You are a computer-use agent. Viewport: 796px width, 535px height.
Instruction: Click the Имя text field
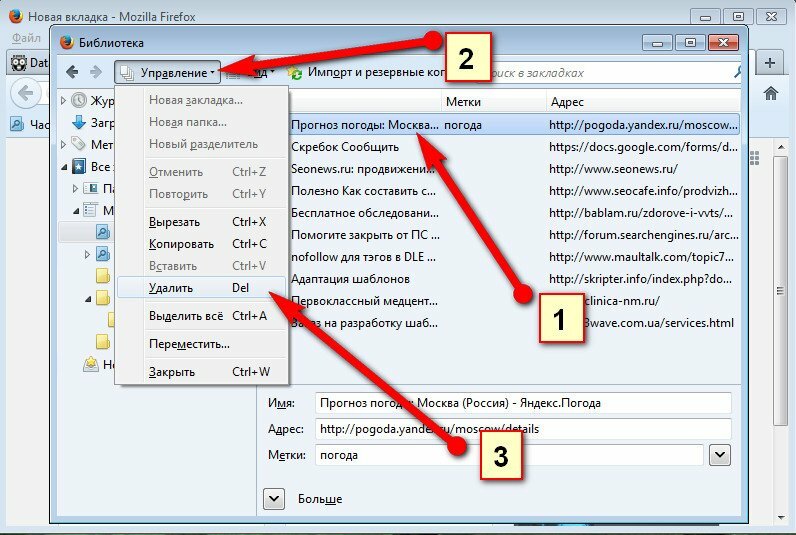(522, 403)
